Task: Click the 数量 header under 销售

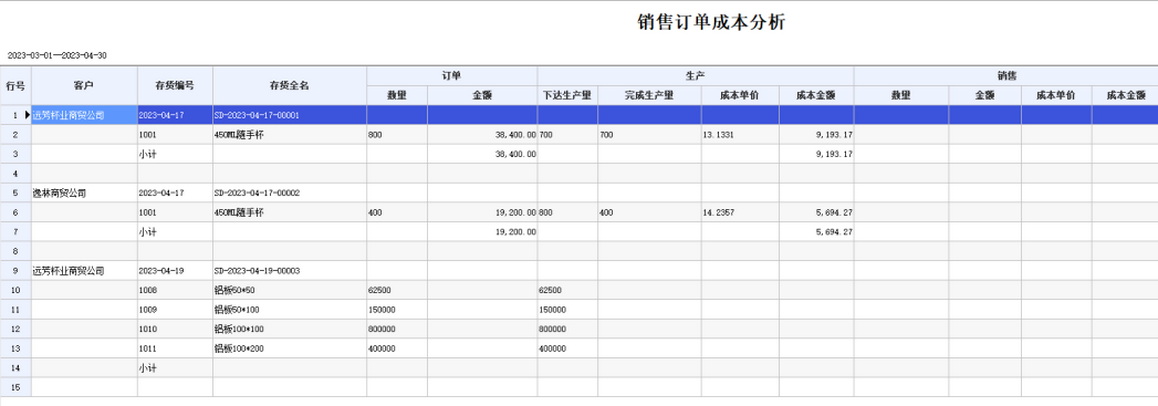Action: point(900,95)
